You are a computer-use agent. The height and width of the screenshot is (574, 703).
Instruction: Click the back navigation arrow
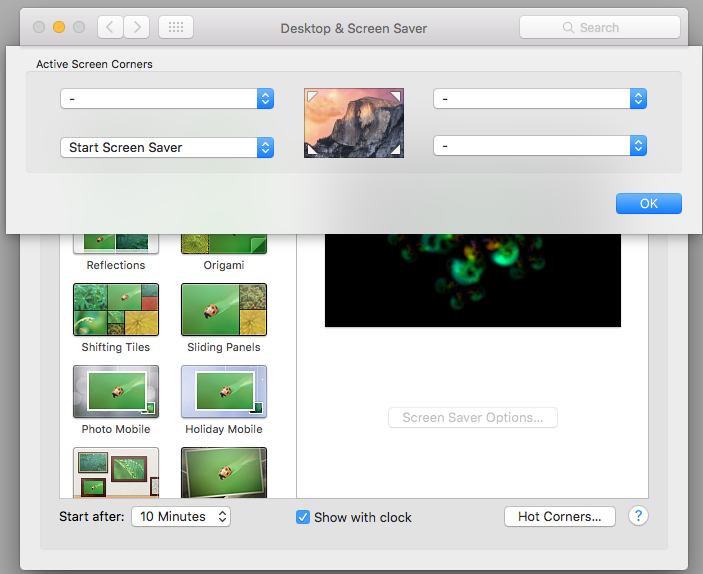(110, 27)
